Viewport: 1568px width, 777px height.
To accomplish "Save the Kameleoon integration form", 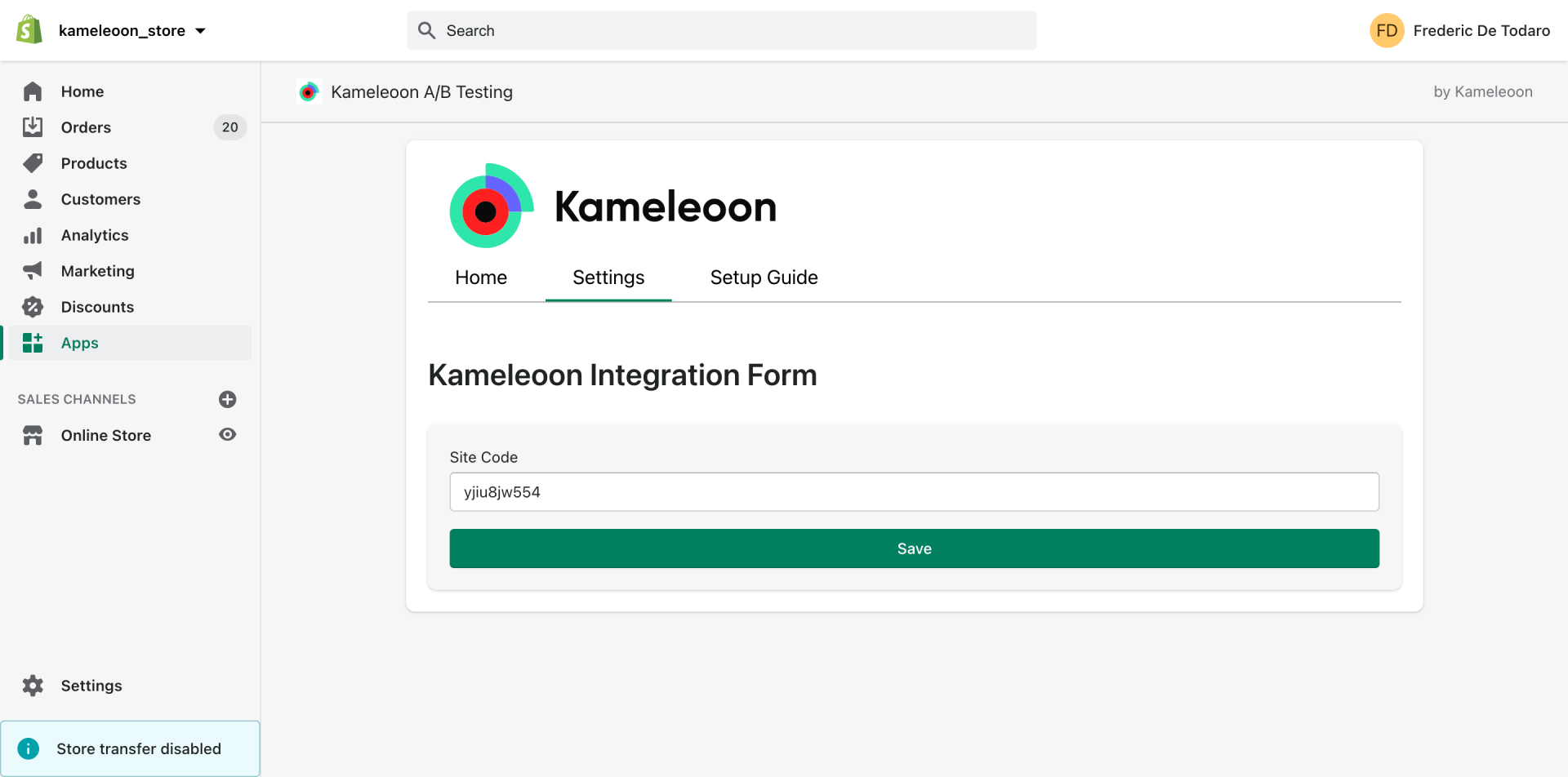I will click(x=914, y=548).
